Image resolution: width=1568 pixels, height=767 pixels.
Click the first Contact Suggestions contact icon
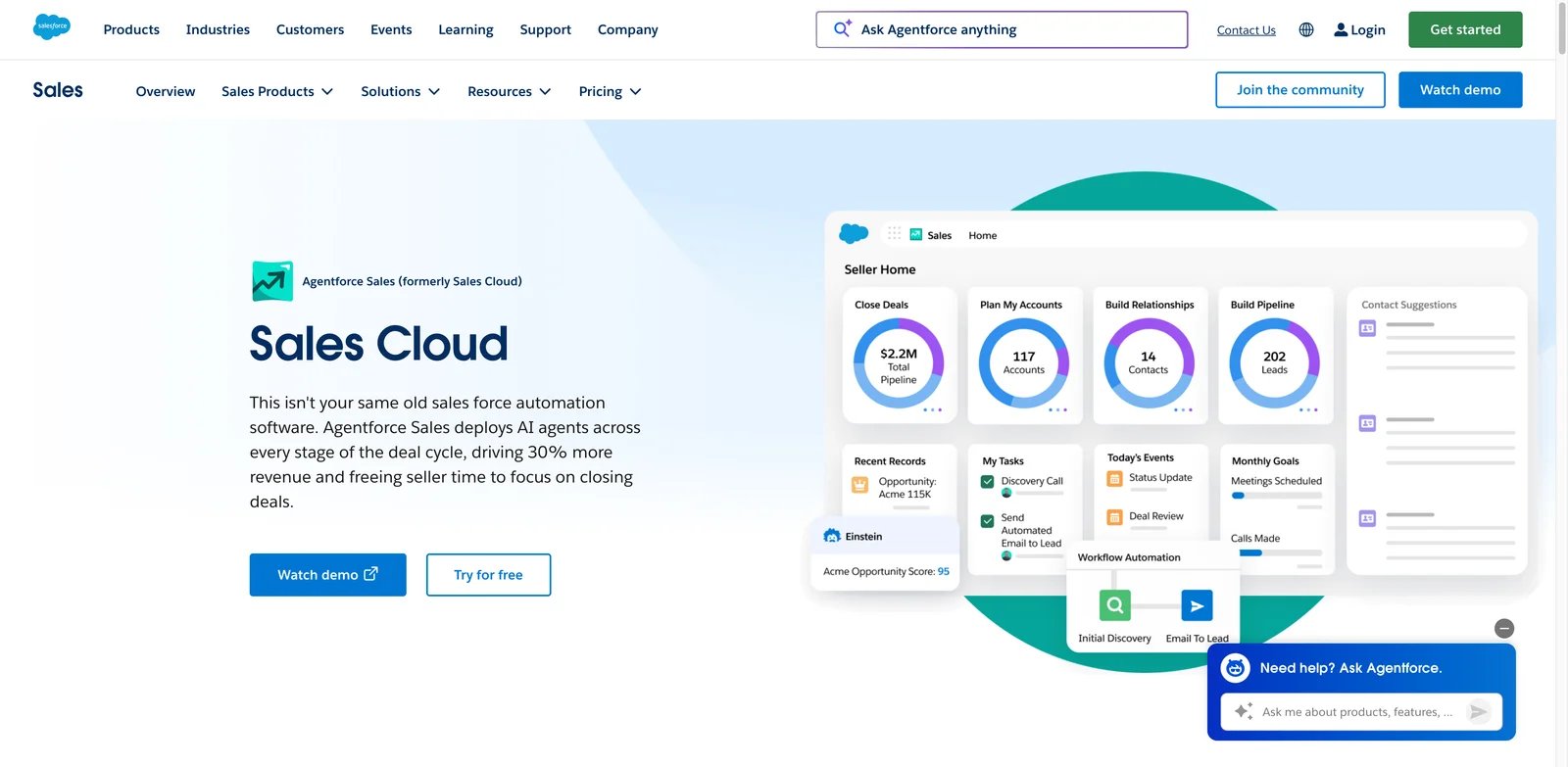1367,328
